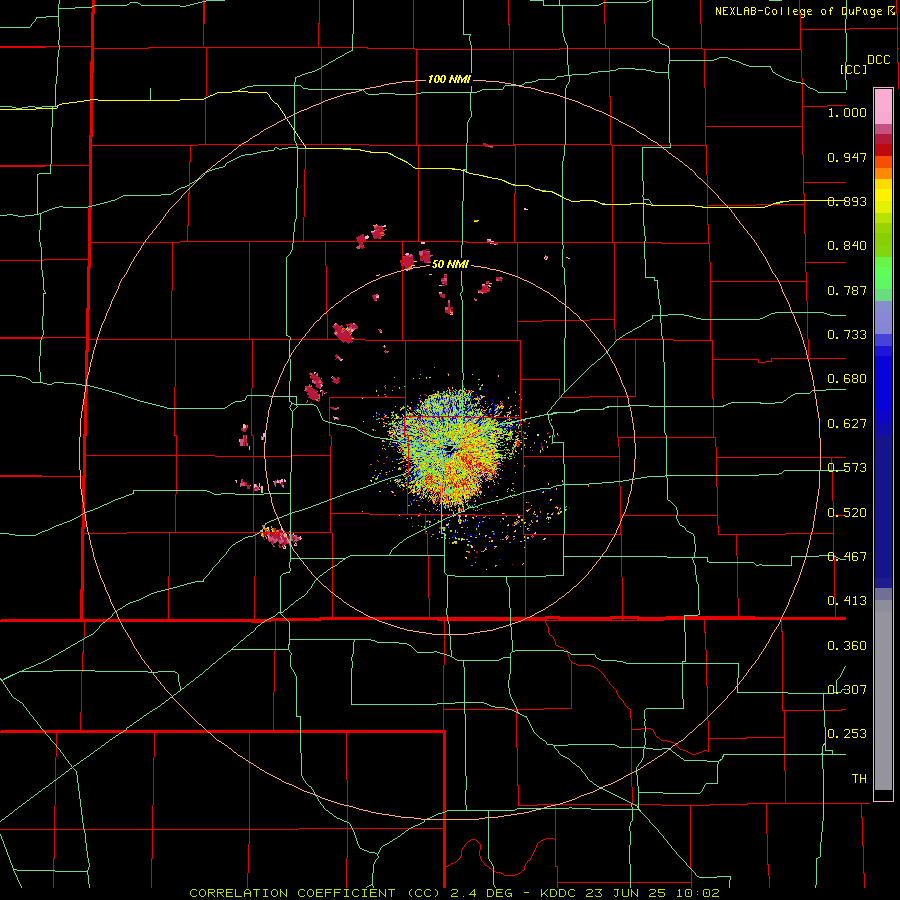The height and width of the screenshot is (900, 900).
Task: Click the [CC] product label above color bar
Action: pos(853,69)
